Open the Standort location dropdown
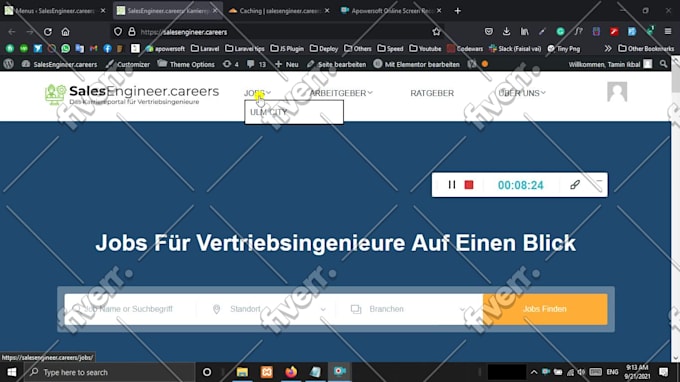 [x=269, y=309]
